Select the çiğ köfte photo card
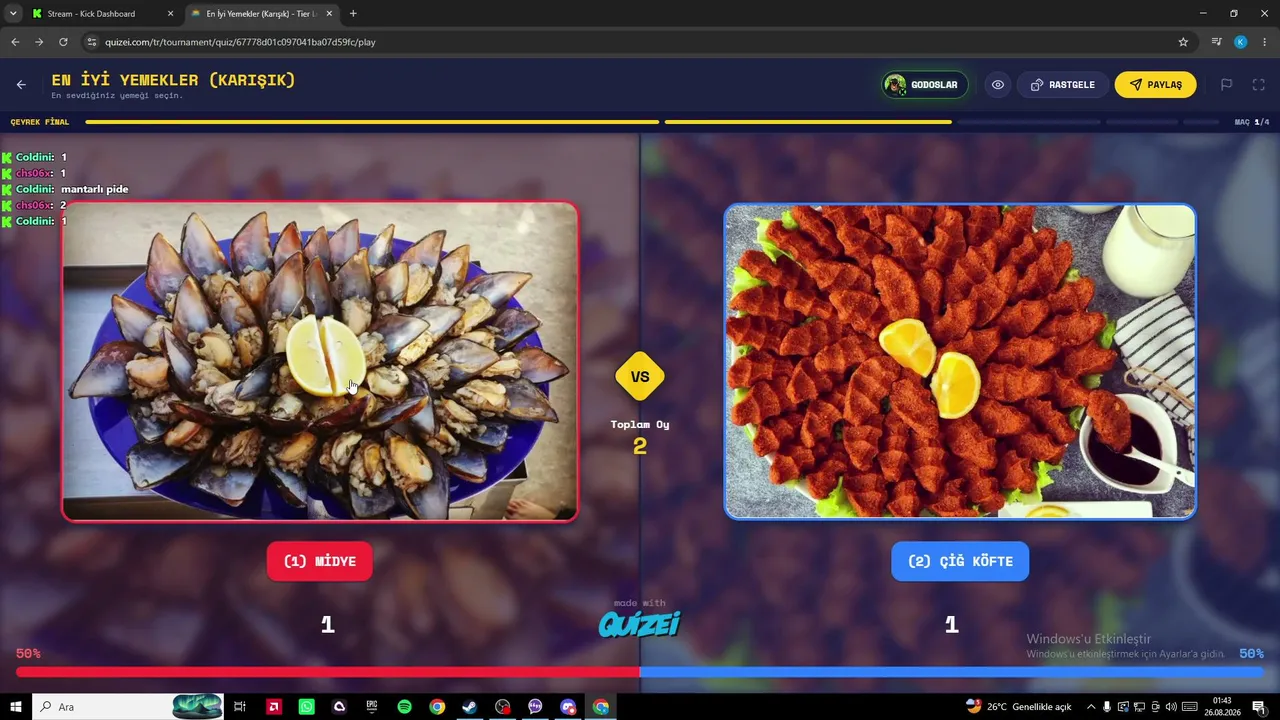The height and width of the screenshot is (720, 1280). [x=960, y=361]
